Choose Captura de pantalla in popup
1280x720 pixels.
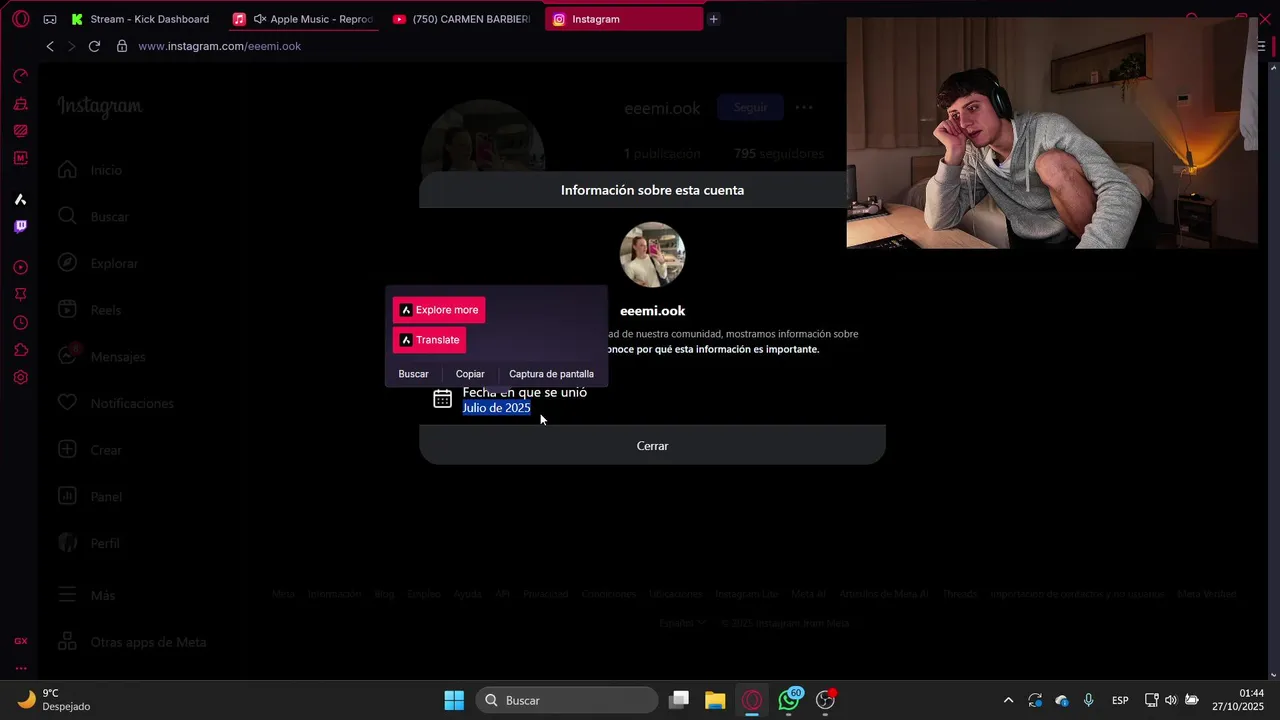(551, 374)
